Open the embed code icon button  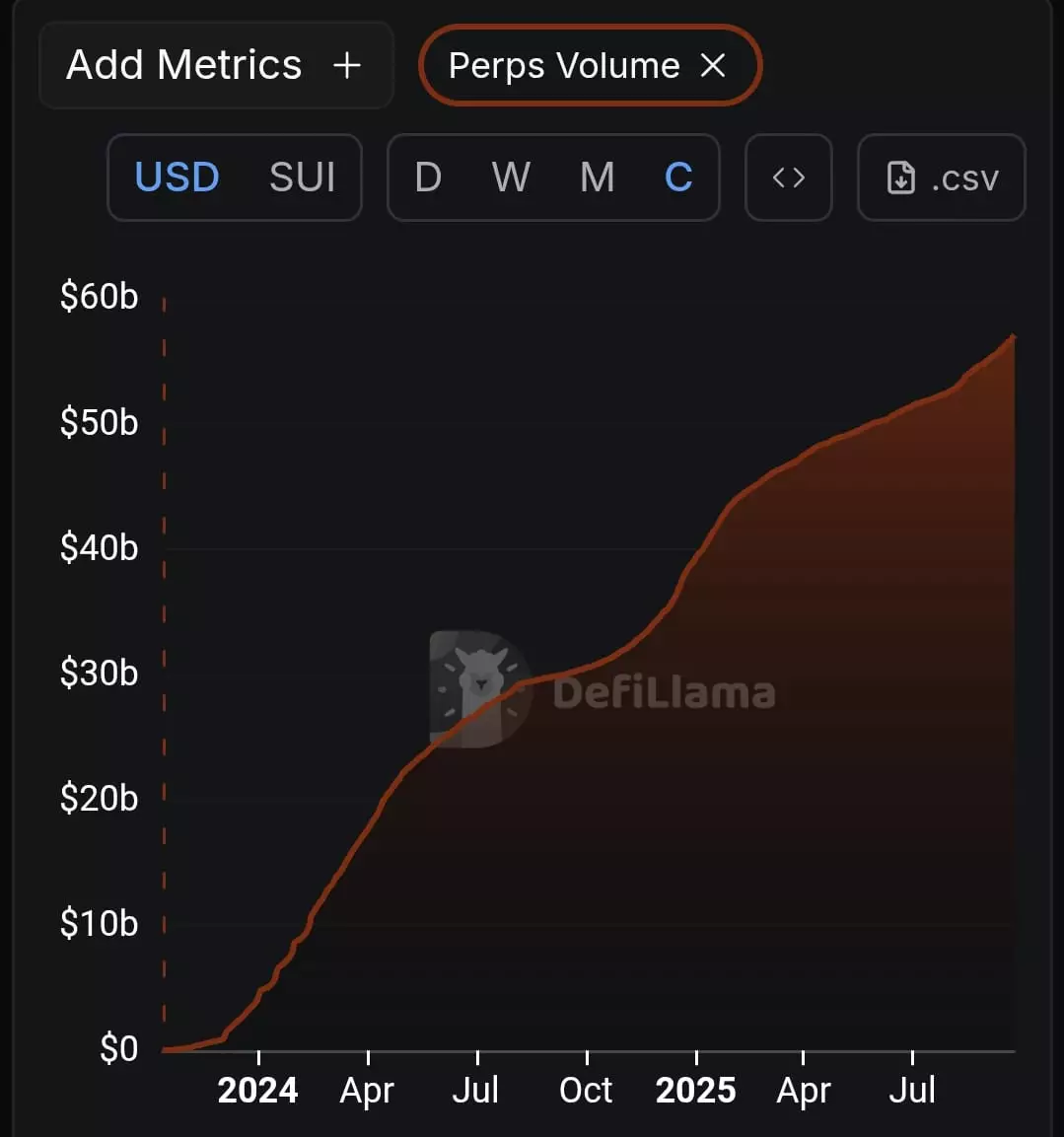click(789, 178)
